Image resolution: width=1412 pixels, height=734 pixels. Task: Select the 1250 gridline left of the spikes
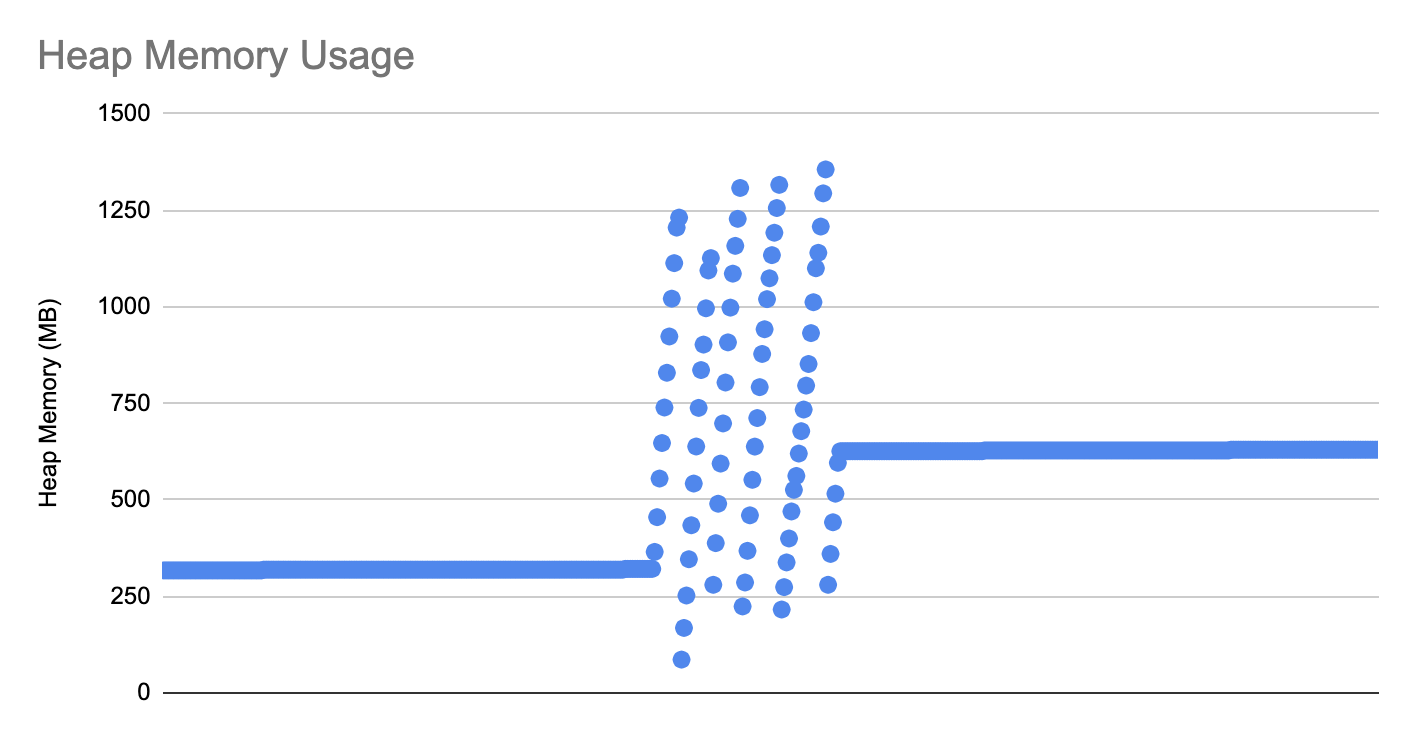[400, 211]
